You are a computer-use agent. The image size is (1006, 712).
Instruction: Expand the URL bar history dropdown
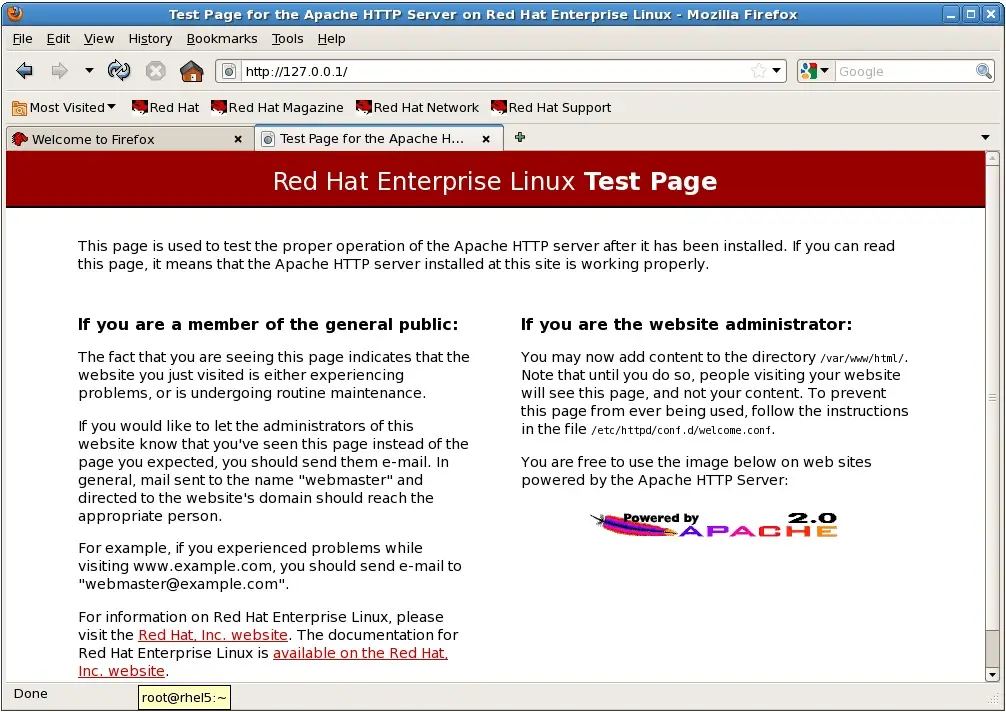[777, 71]
